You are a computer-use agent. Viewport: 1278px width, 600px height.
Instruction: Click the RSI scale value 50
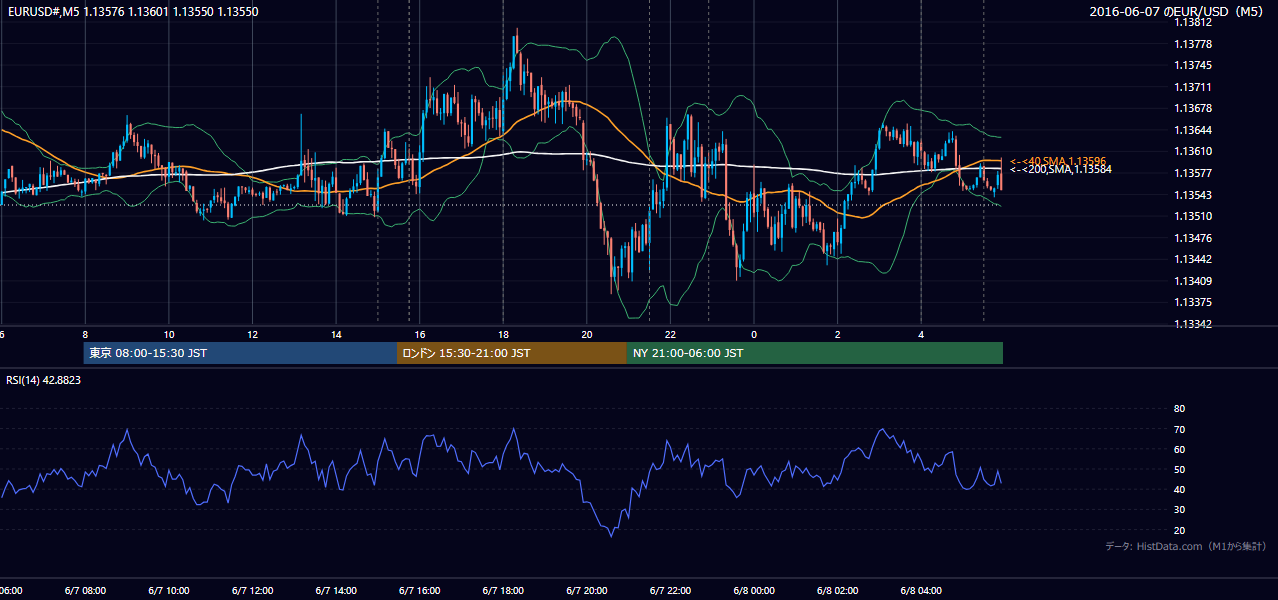[x=1179, y=470]
